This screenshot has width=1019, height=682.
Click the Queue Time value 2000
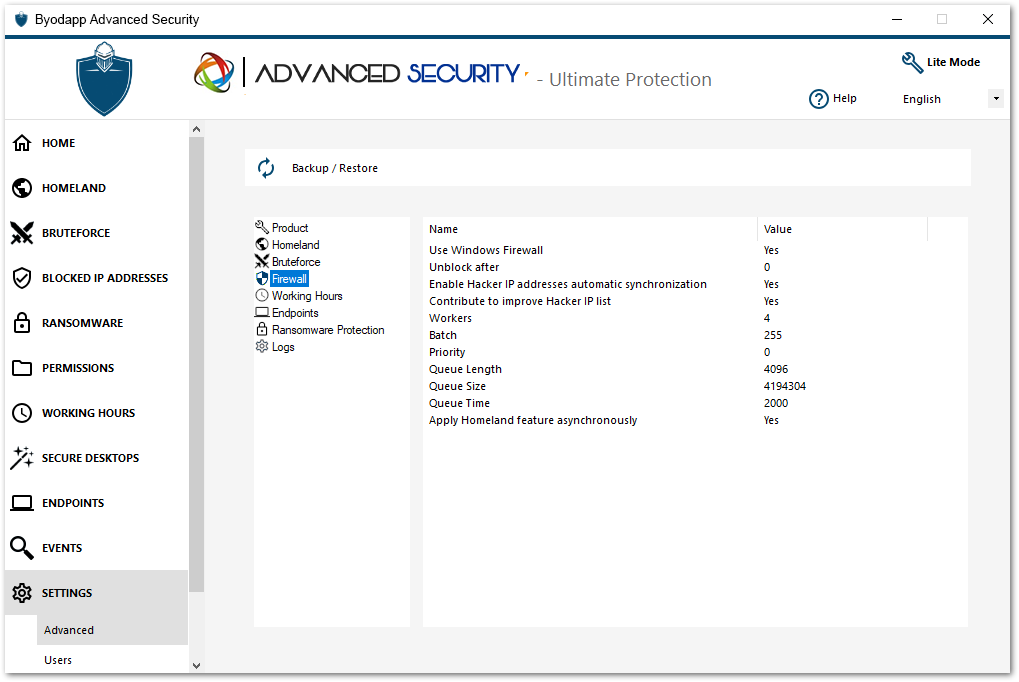[776, 403]
